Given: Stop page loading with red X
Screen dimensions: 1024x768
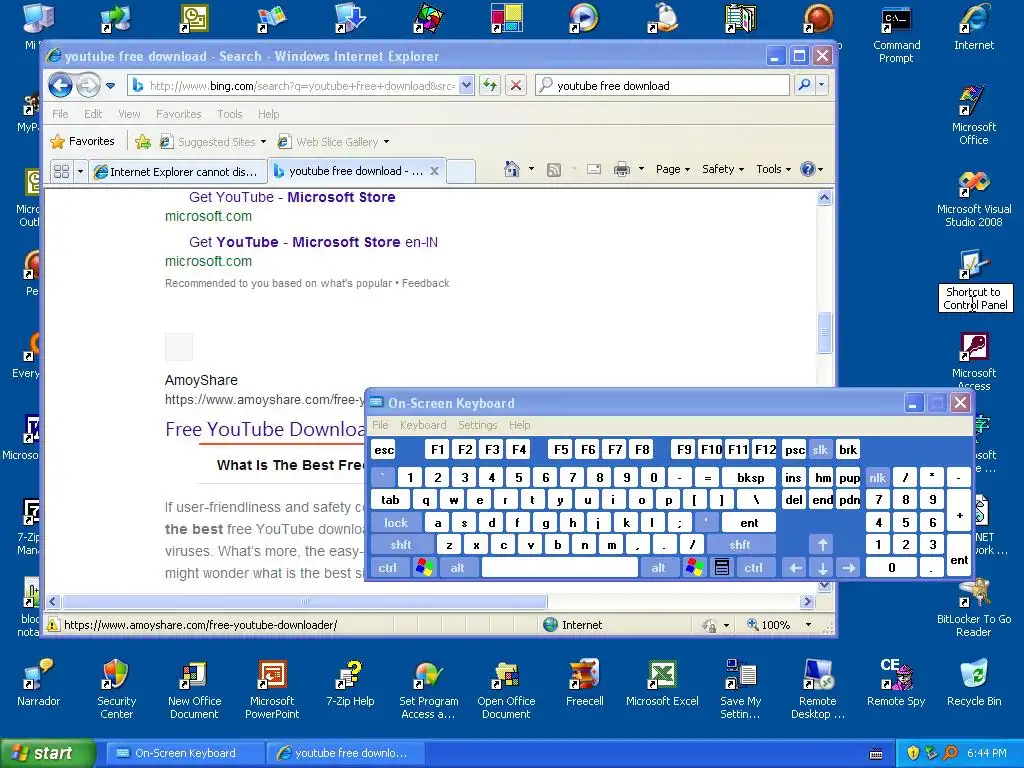Looking at the screenshot, I should (516, 85).
